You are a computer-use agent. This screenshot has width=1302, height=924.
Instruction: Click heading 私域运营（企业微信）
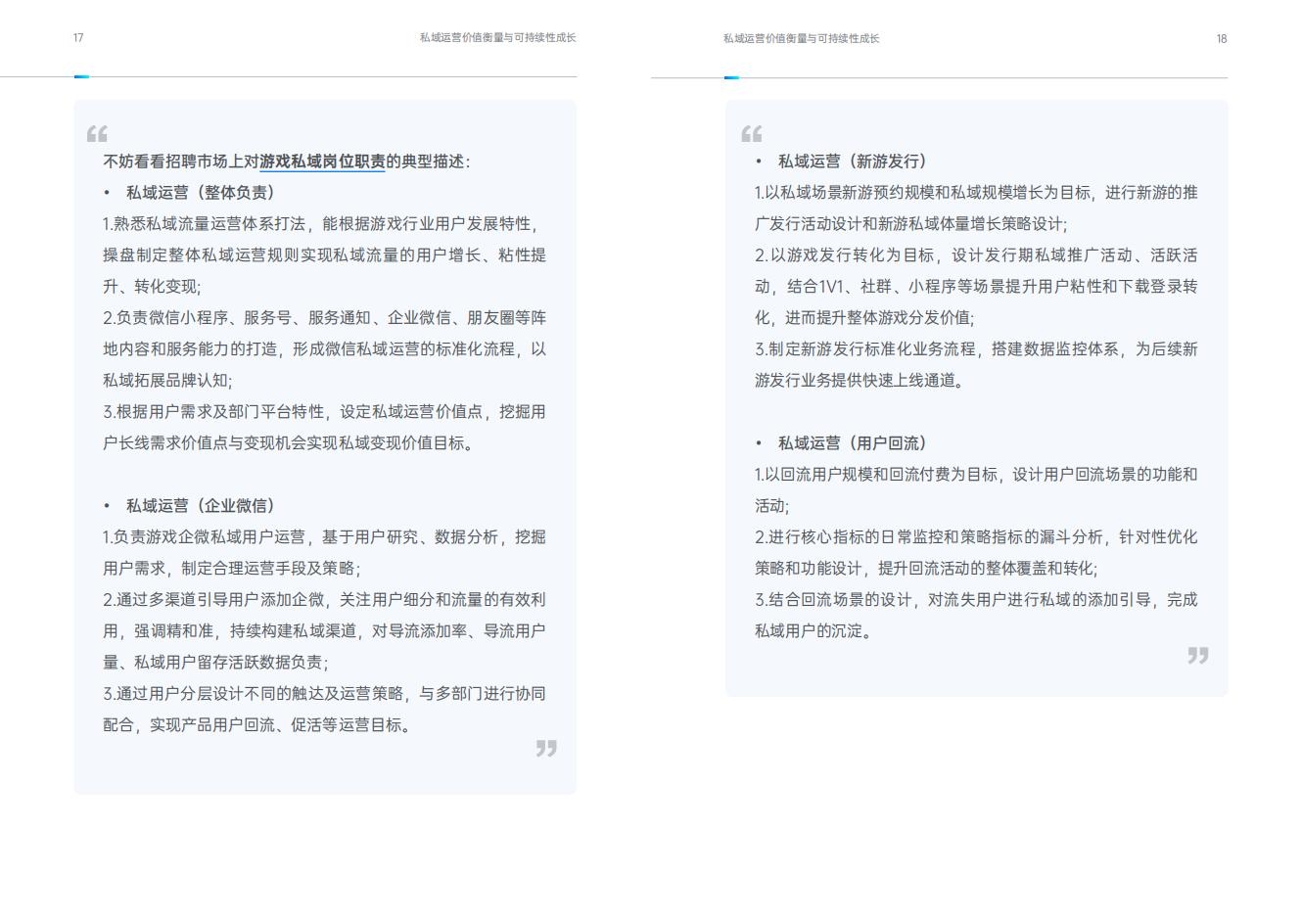coord(204,506)
